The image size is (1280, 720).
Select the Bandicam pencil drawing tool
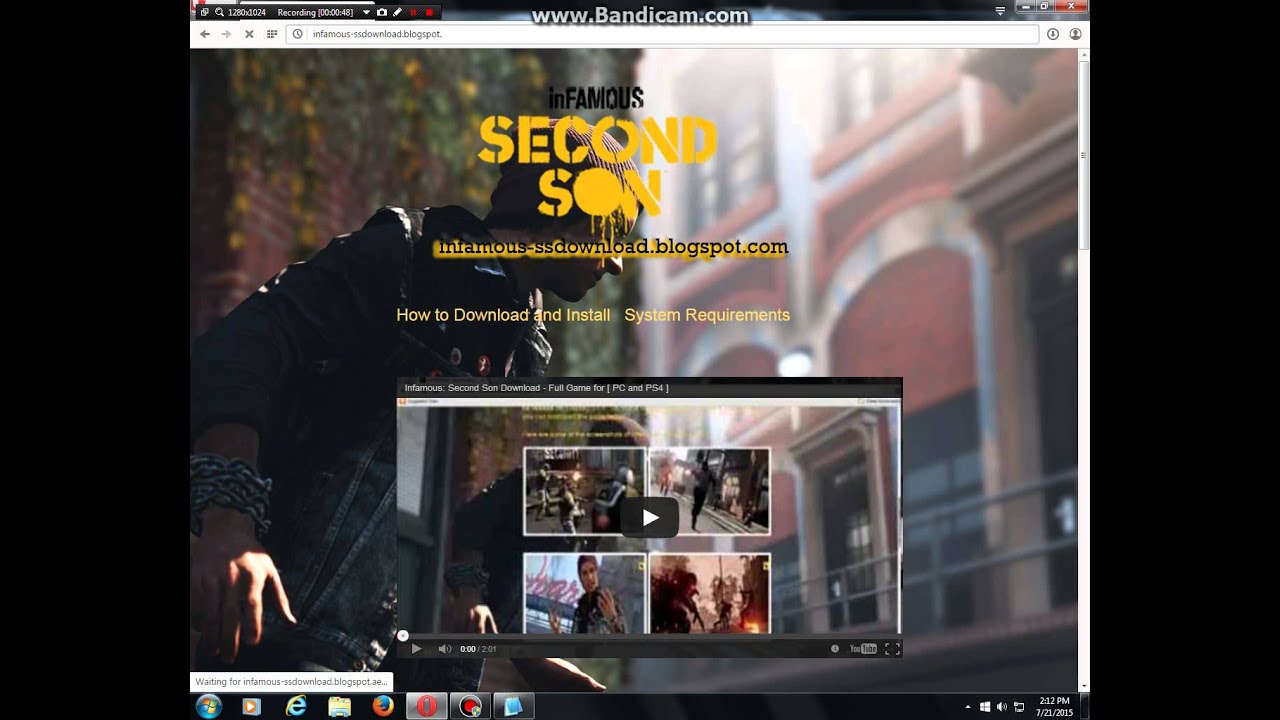click(x=397, y=12)
